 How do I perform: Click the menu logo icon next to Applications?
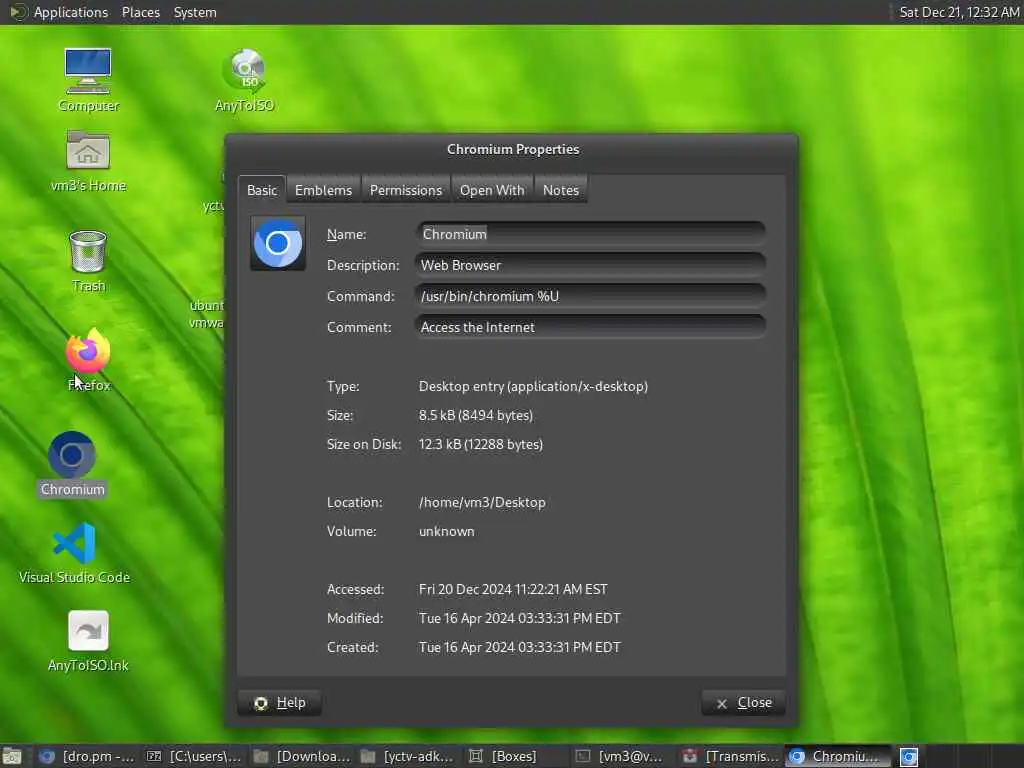point(18,12)
